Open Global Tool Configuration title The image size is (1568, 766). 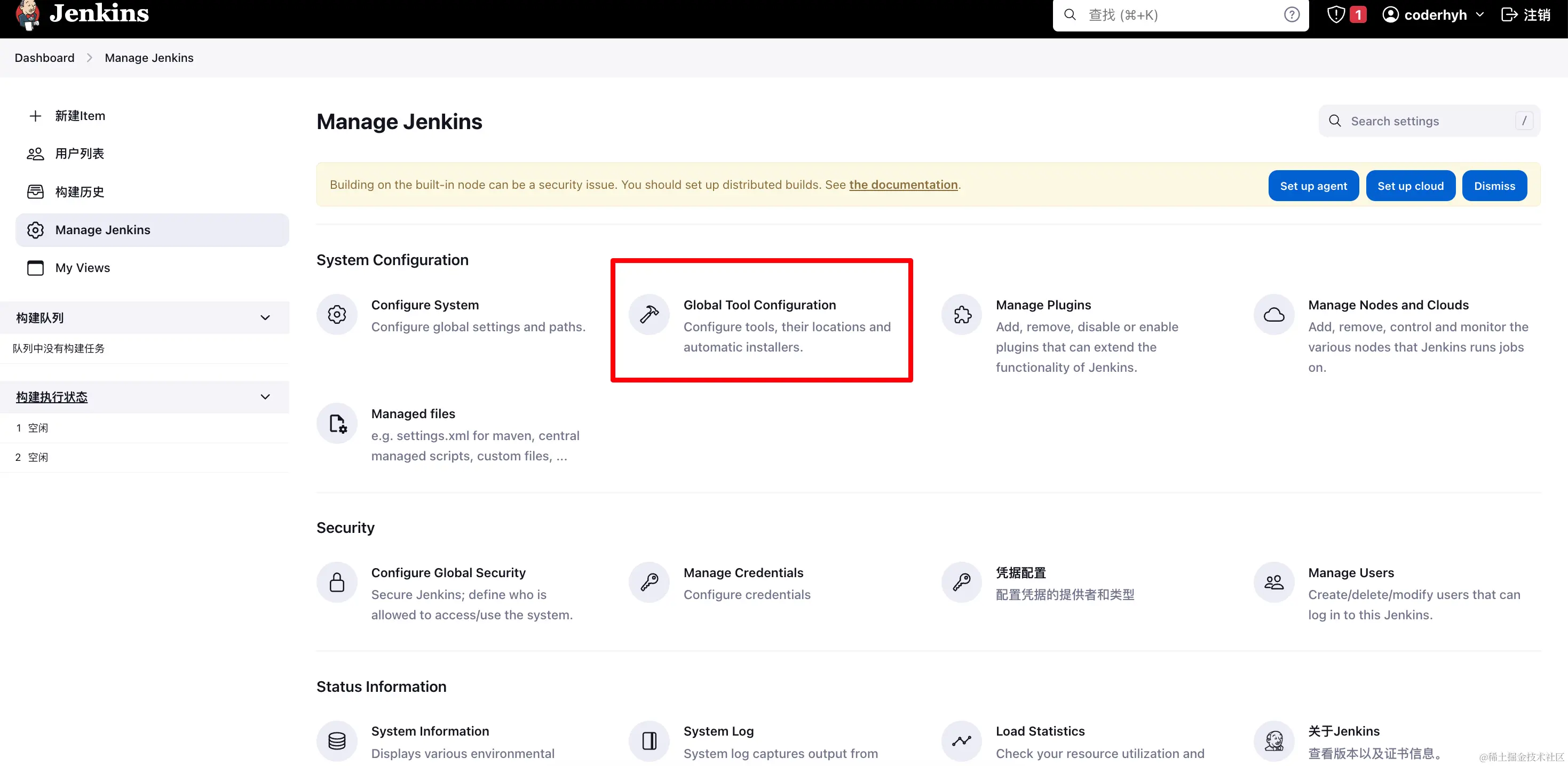point(759,305)
